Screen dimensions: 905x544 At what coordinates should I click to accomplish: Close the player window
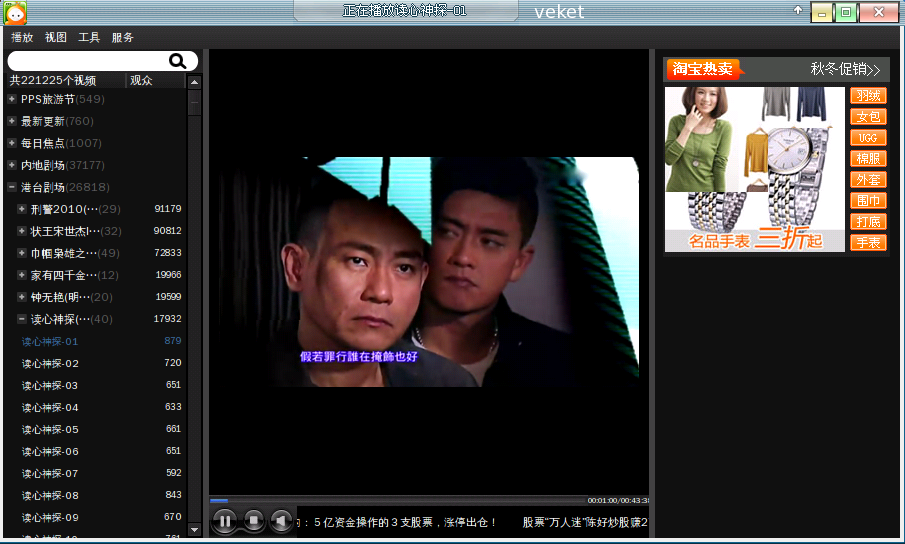878,13
